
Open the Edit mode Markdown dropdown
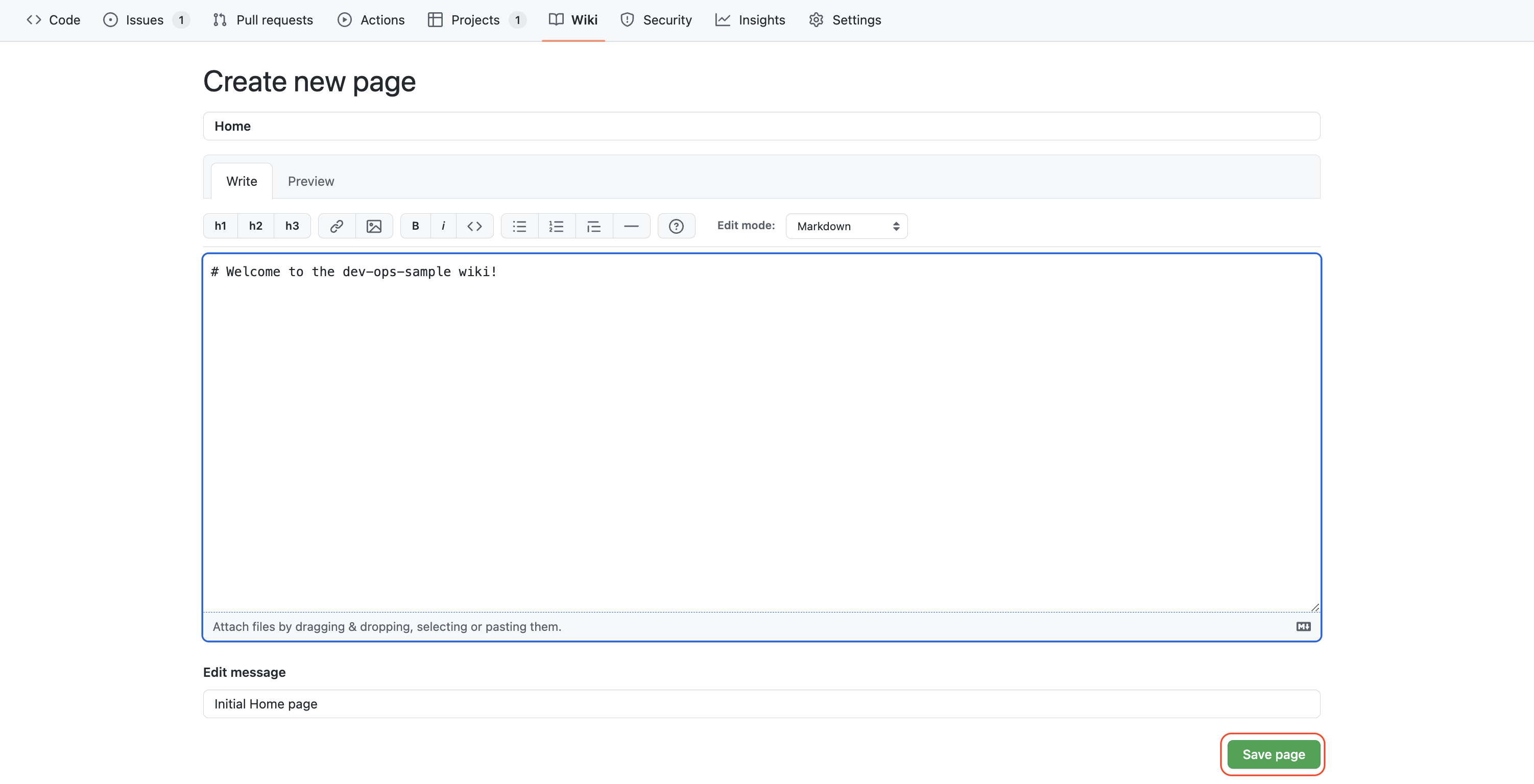pyautogui.click(x=846, y=226)
